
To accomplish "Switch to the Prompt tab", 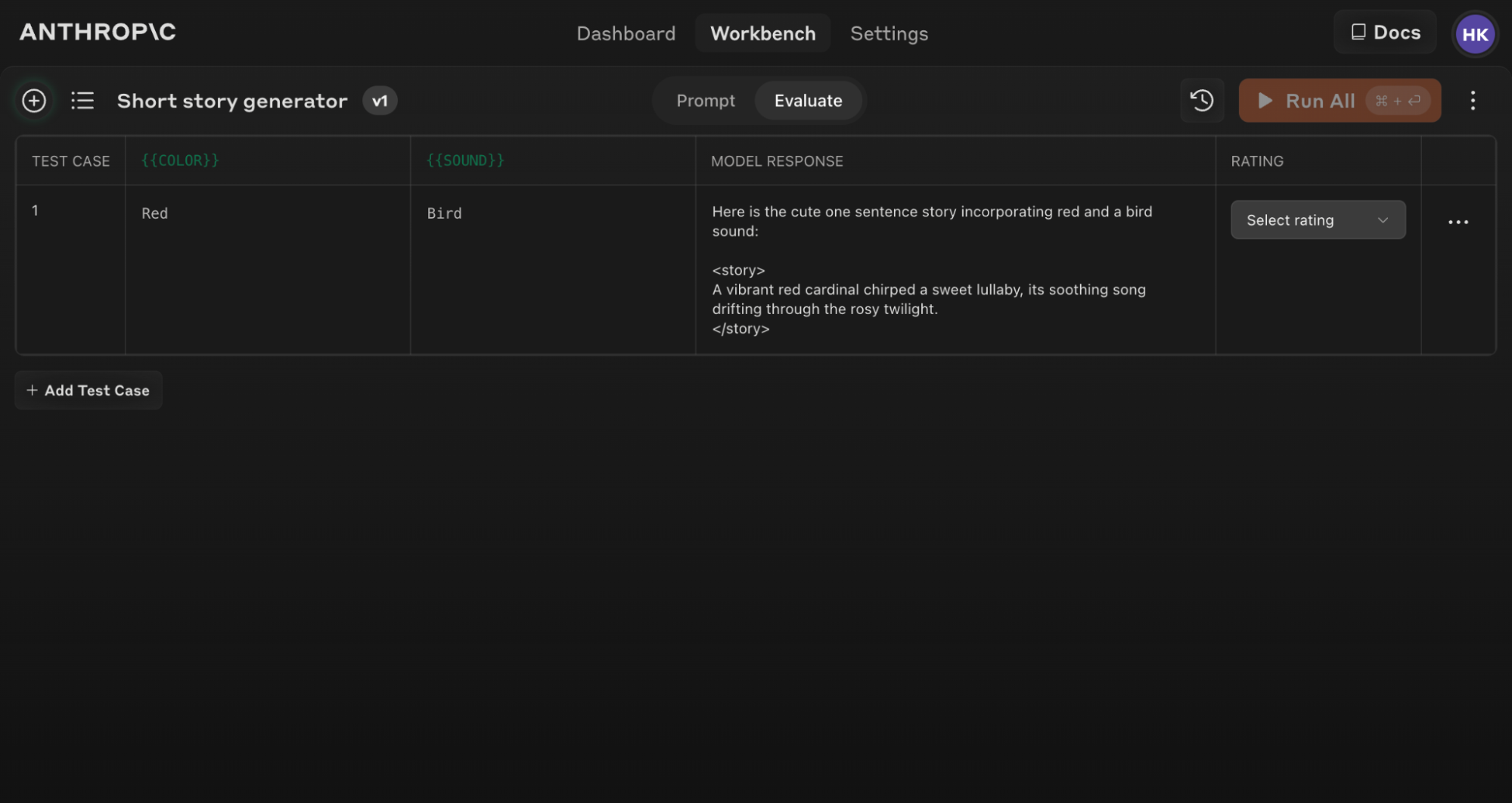I will pyautogui.click(x=705, y=100).
